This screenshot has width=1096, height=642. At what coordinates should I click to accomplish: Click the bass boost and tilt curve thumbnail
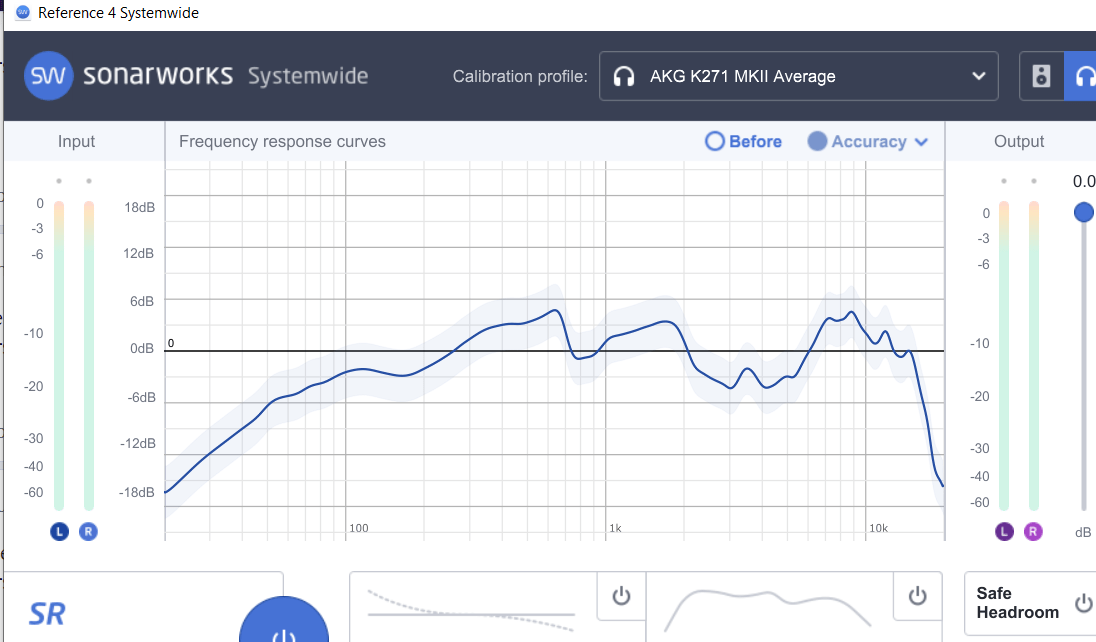click(472, 611)
